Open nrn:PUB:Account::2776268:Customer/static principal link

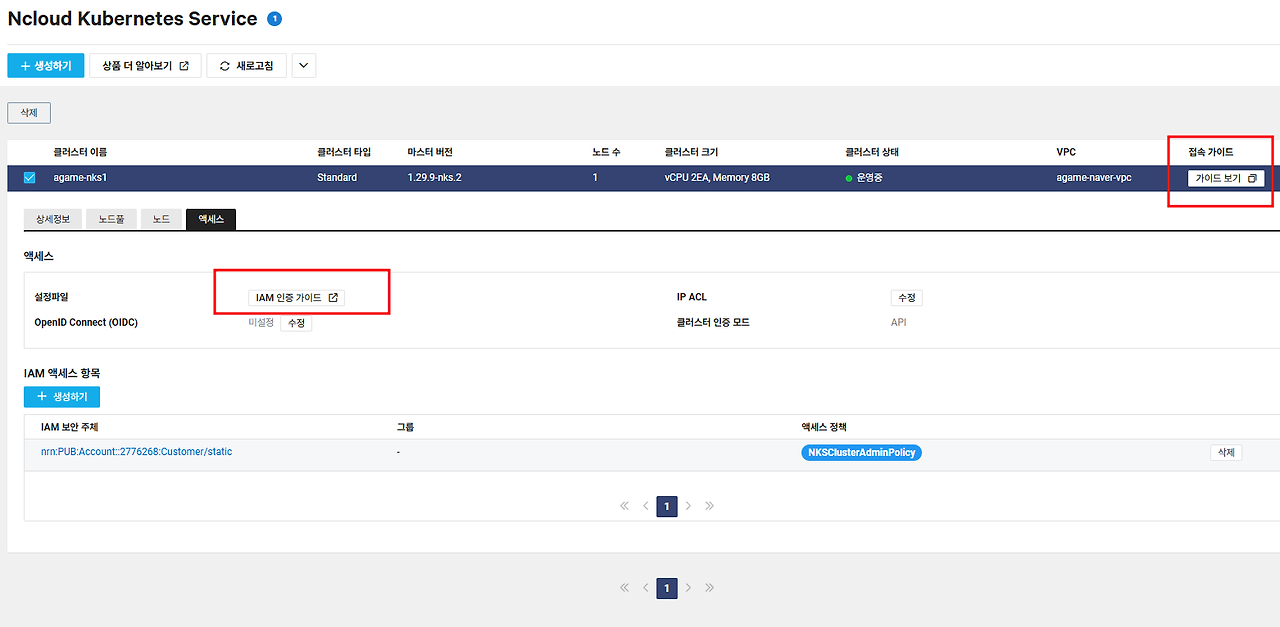(x=136, y=452)
